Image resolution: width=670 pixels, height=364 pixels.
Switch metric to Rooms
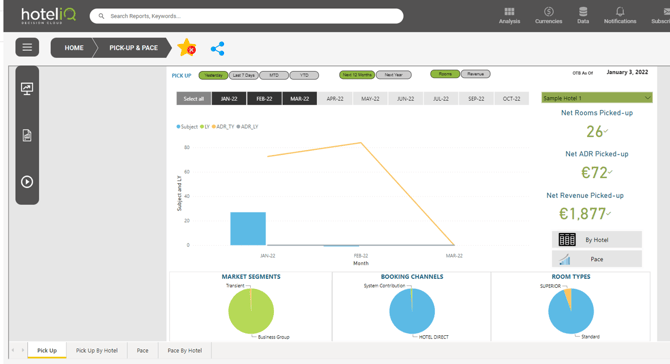(x=445, y=74)
